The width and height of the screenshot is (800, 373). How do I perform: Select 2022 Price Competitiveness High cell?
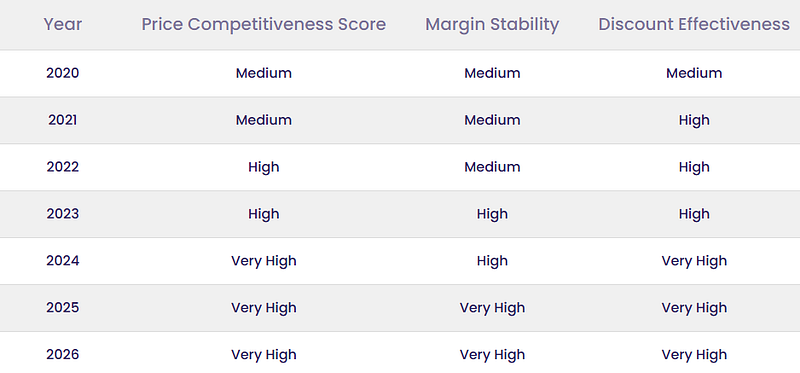(x=264, y=167)
